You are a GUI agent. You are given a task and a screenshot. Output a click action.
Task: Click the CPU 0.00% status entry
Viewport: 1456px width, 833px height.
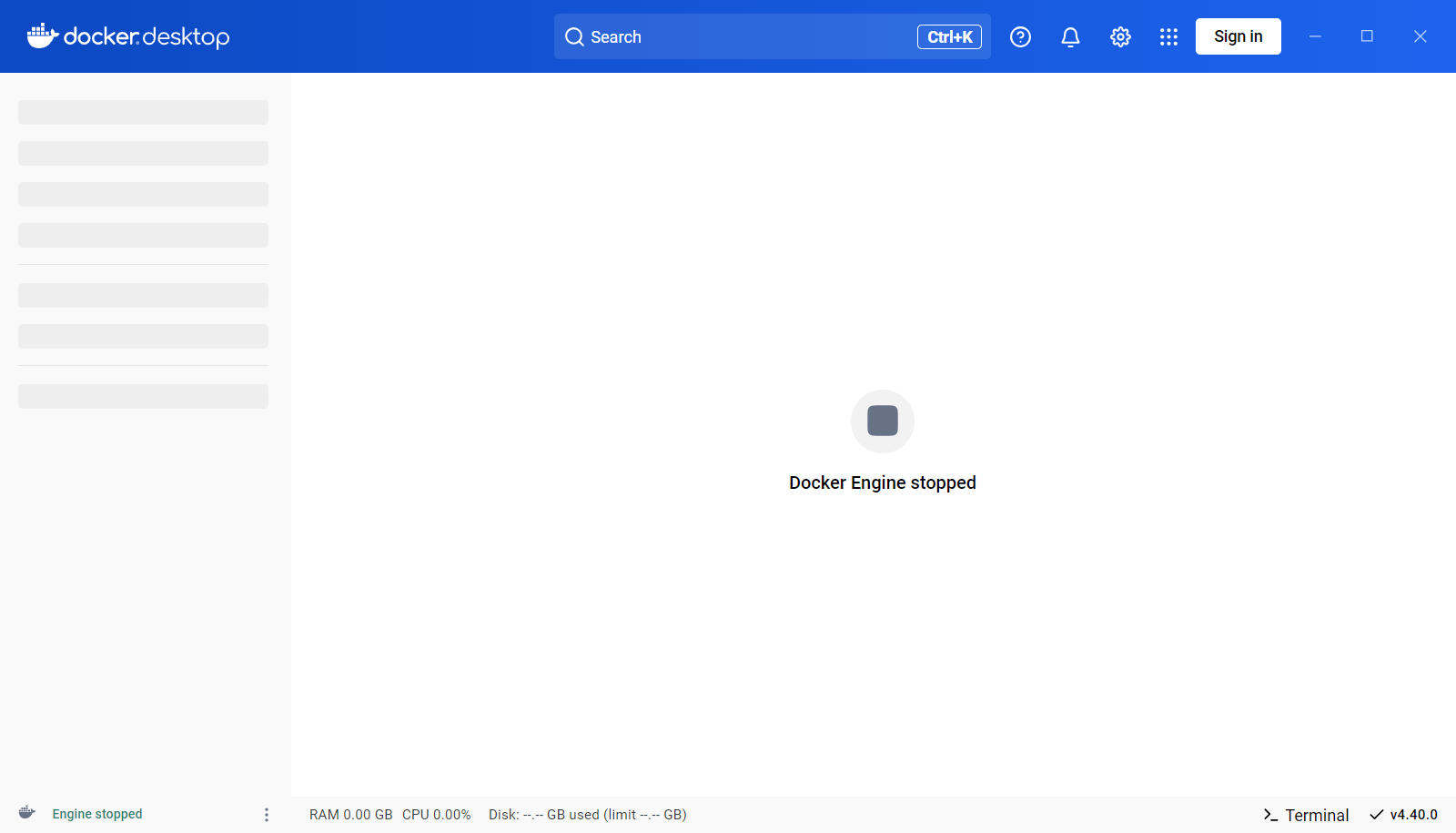click(436, 814)
